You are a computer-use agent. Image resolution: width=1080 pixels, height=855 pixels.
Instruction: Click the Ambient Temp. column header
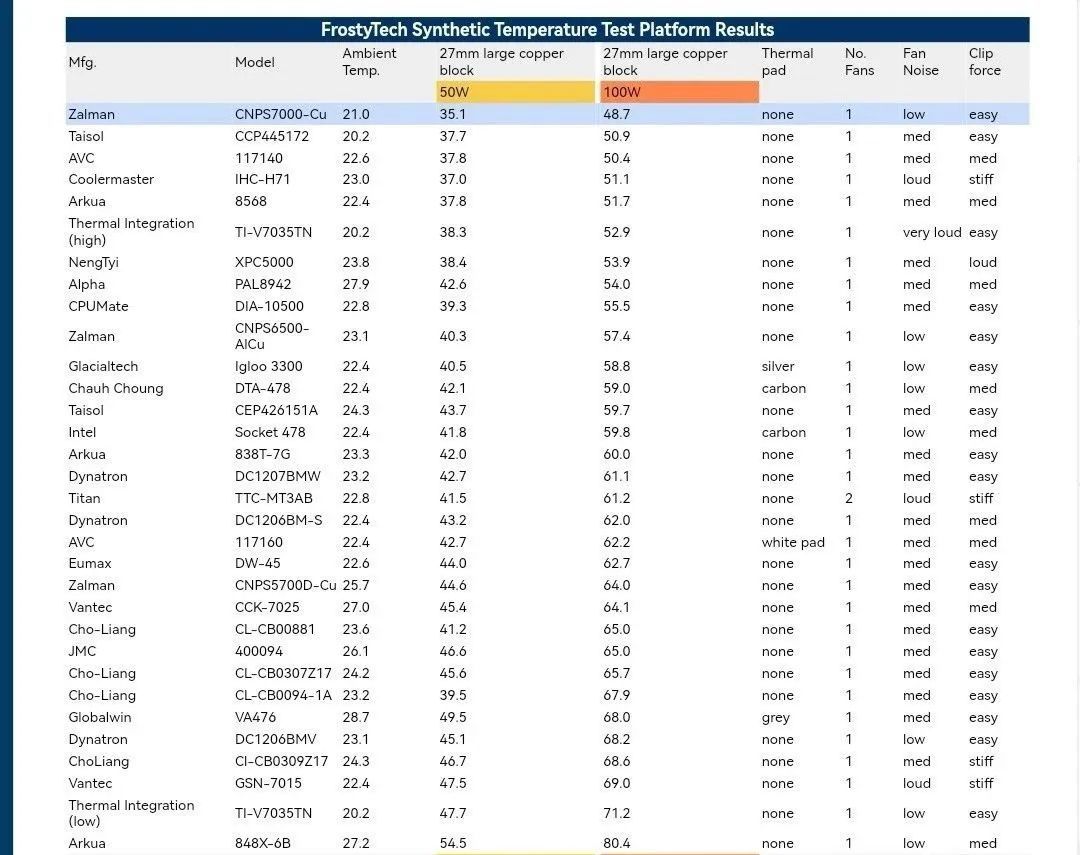[369, 62]
